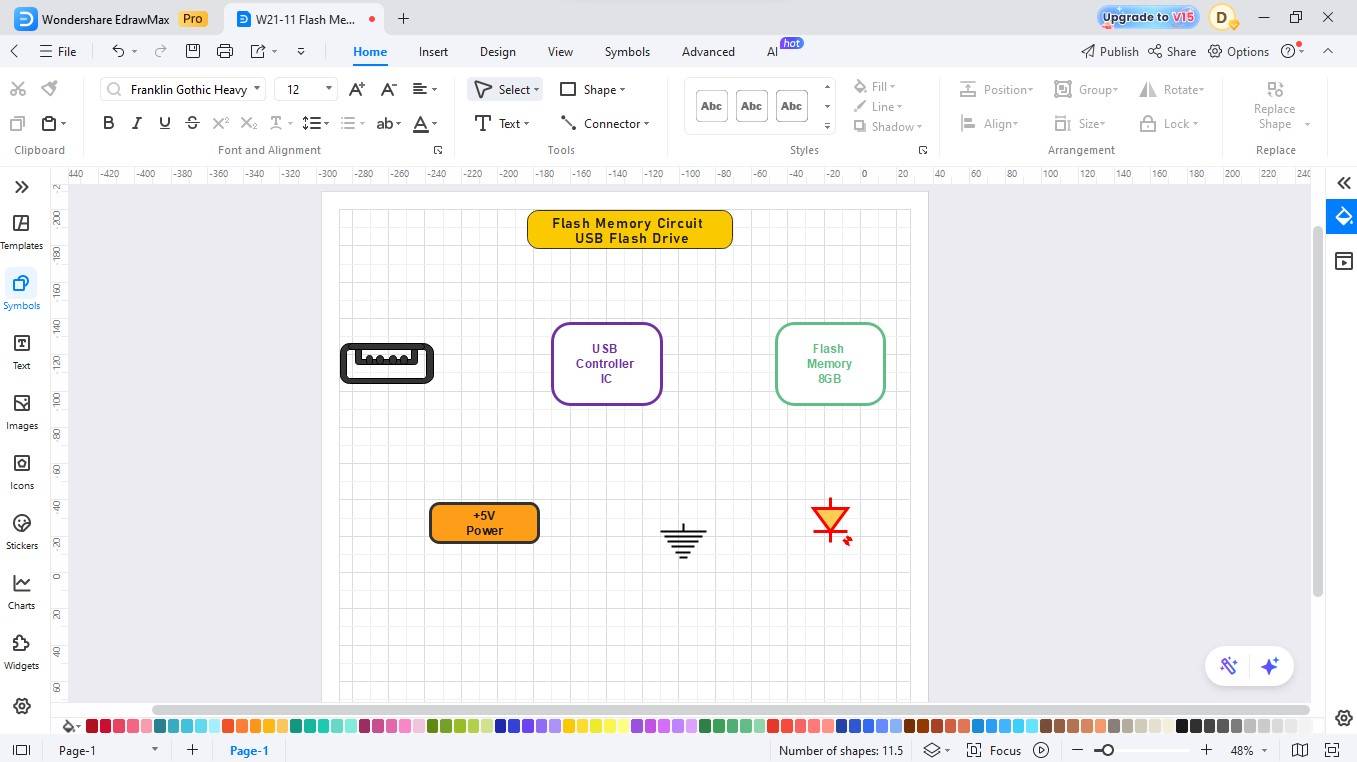Pick a red color swatch from bottom palette

tap(88, 726)
